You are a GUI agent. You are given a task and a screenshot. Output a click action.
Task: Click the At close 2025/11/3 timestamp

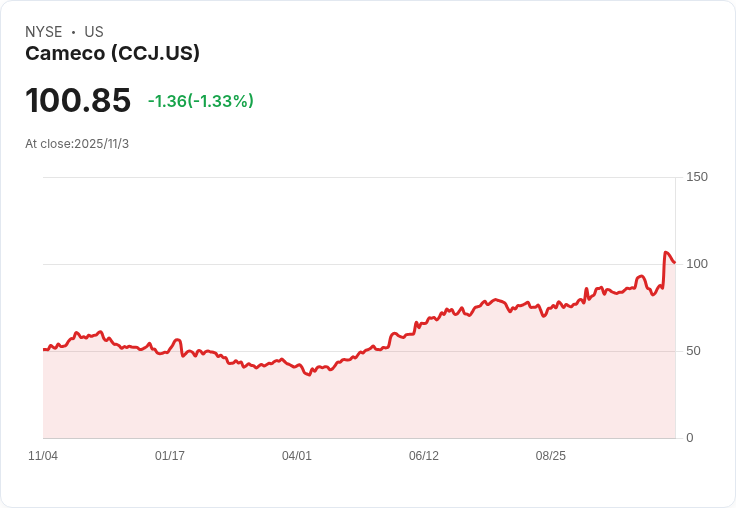click(x=77, y=144)
